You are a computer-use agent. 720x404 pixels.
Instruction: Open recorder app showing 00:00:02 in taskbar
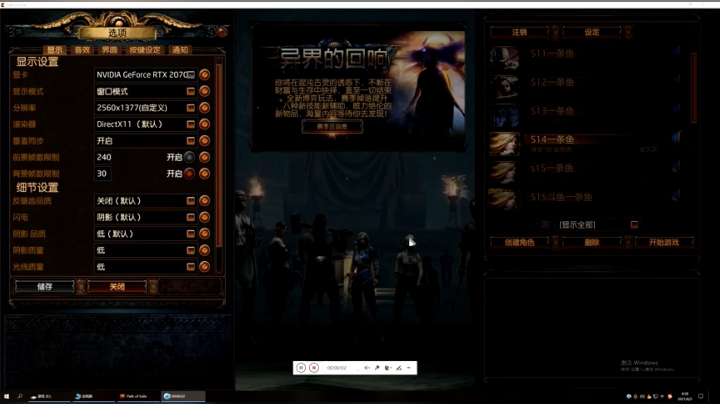click(x=183, y=396)
